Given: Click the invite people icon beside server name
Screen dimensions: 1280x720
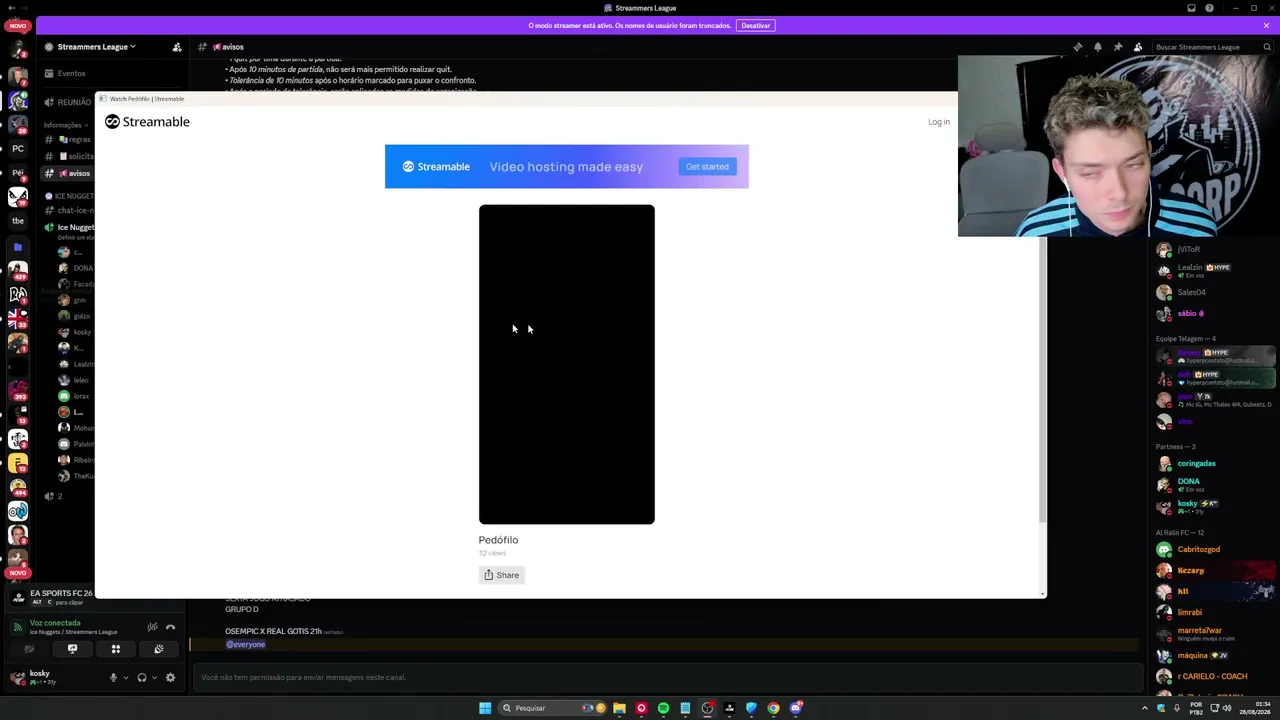Looking at the screenshot, I should point(177,47).
